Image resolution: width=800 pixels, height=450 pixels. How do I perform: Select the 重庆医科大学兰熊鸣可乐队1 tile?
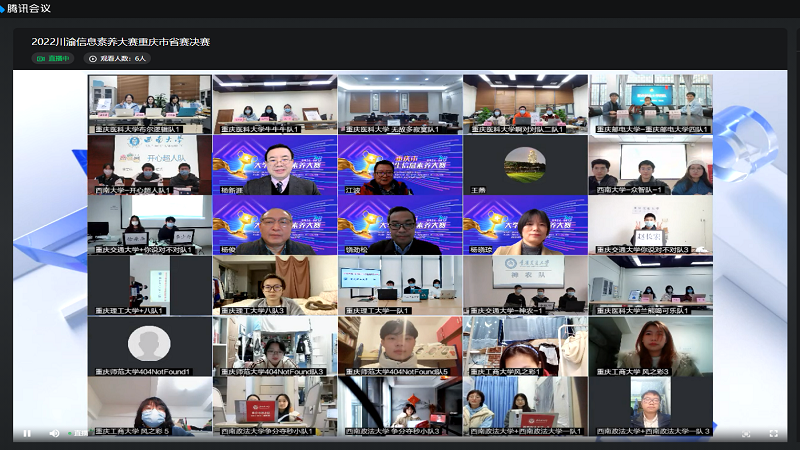point(651,286)
